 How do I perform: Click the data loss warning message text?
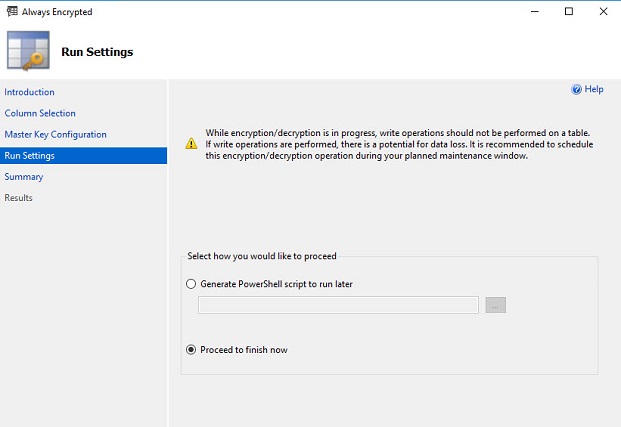[x=398, y=144]
